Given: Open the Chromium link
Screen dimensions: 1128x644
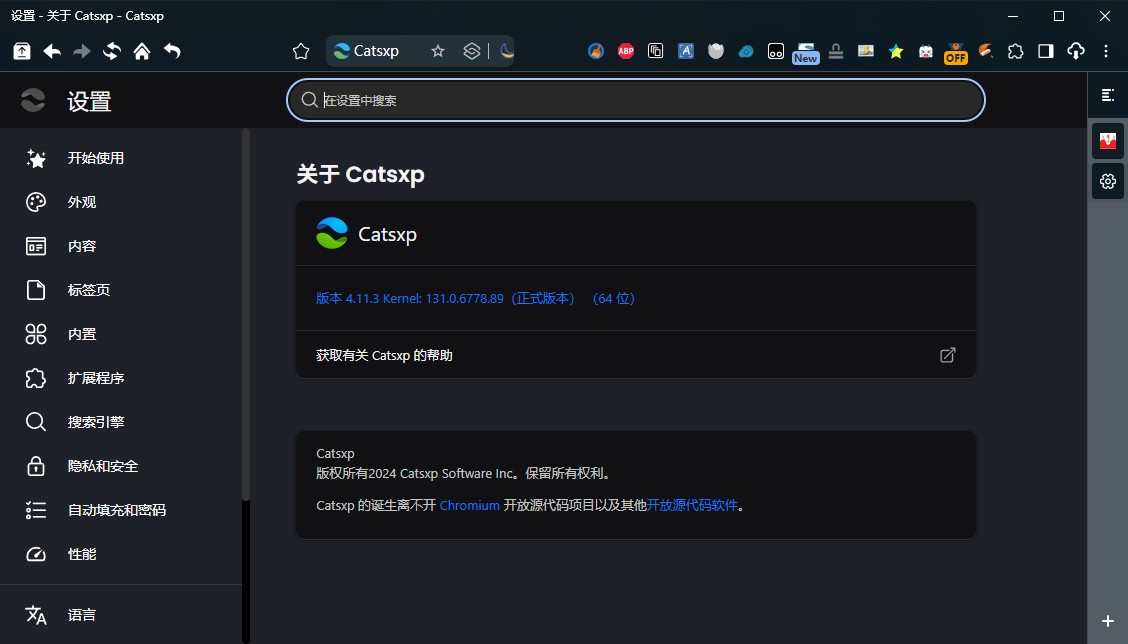Looking at the screenshot, I should 469,505.
